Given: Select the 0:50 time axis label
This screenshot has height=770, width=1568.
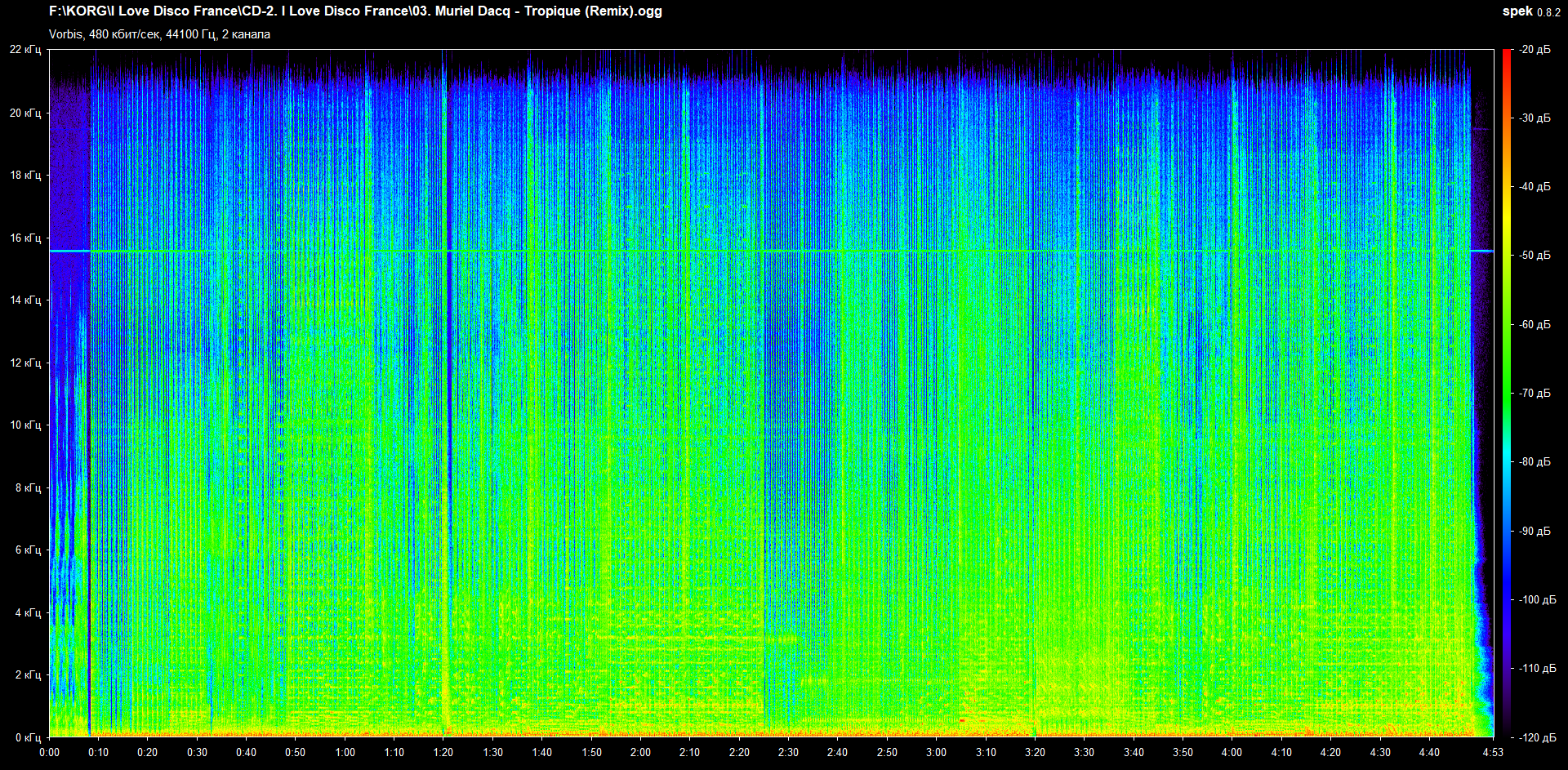Looking at the screenshot, I should pos(296,752).
